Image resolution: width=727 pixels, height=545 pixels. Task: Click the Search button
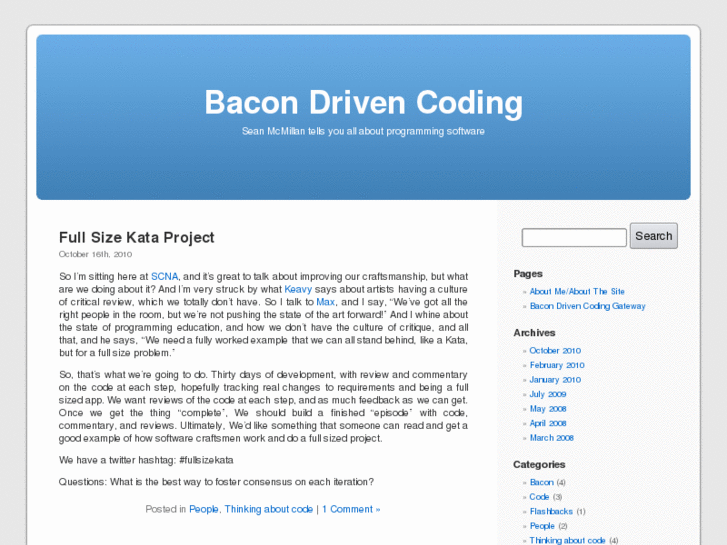(653, 236)
